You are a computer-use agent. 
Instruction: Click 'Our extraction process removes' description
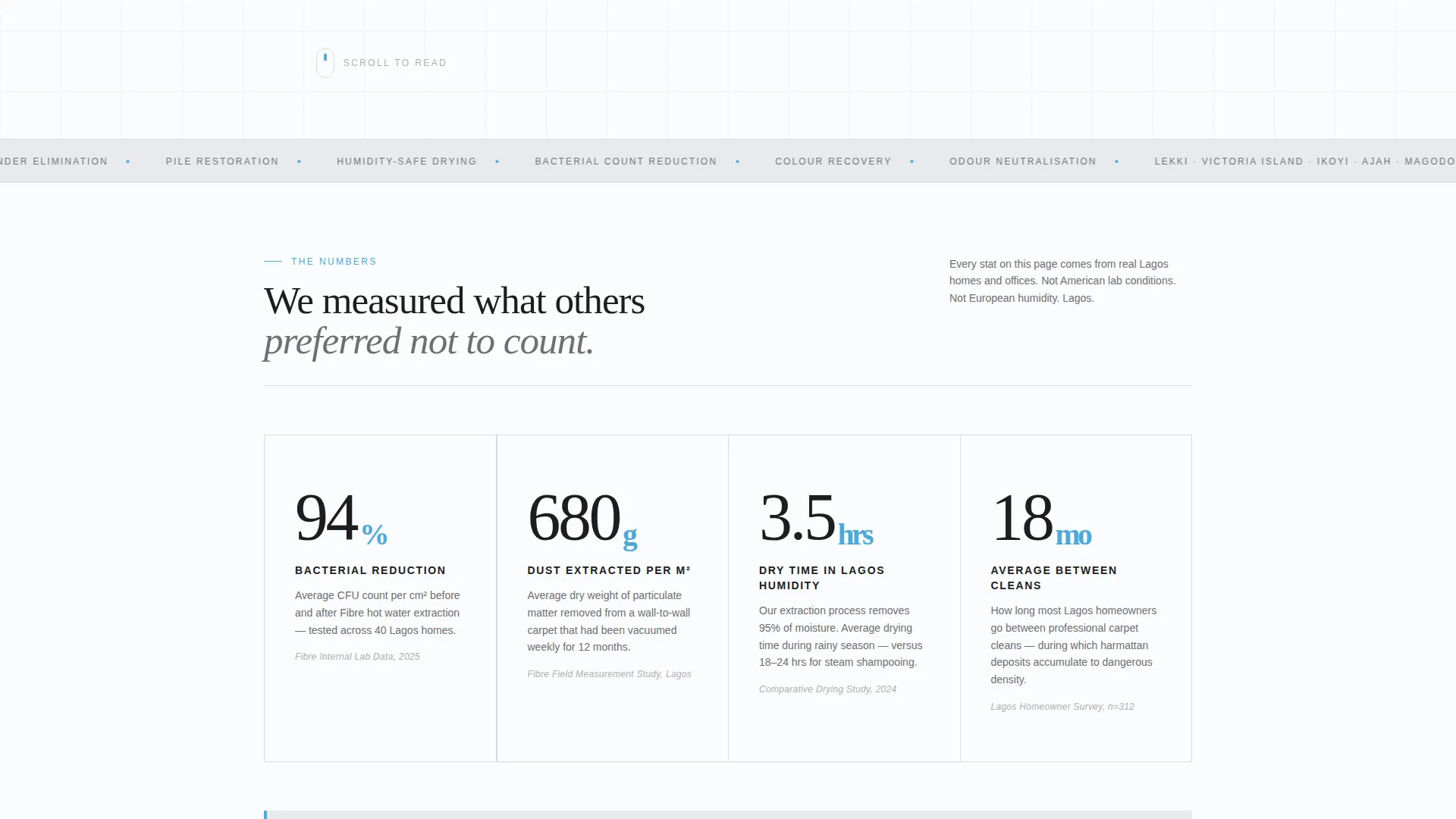coord(841,636)
